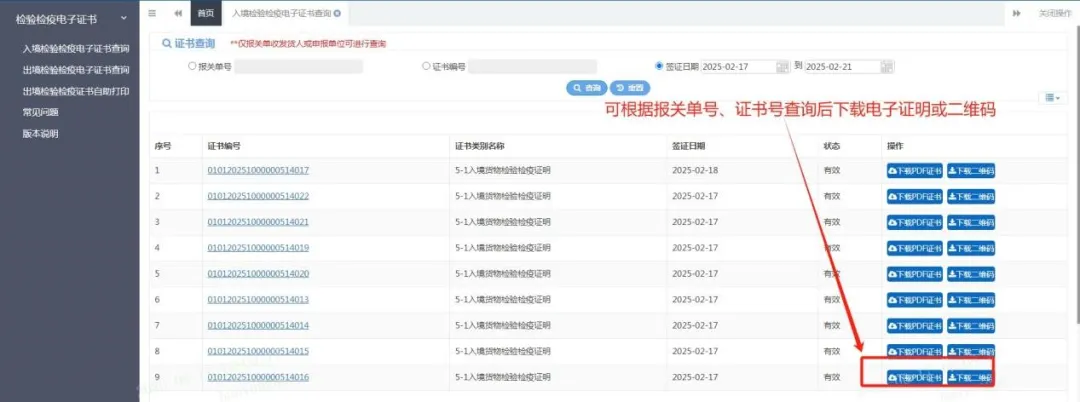1080x402 pixels.
Task: Open calendar picker for start date 2025-02-17
Action: pyautogui.click(x=782, y=67)
